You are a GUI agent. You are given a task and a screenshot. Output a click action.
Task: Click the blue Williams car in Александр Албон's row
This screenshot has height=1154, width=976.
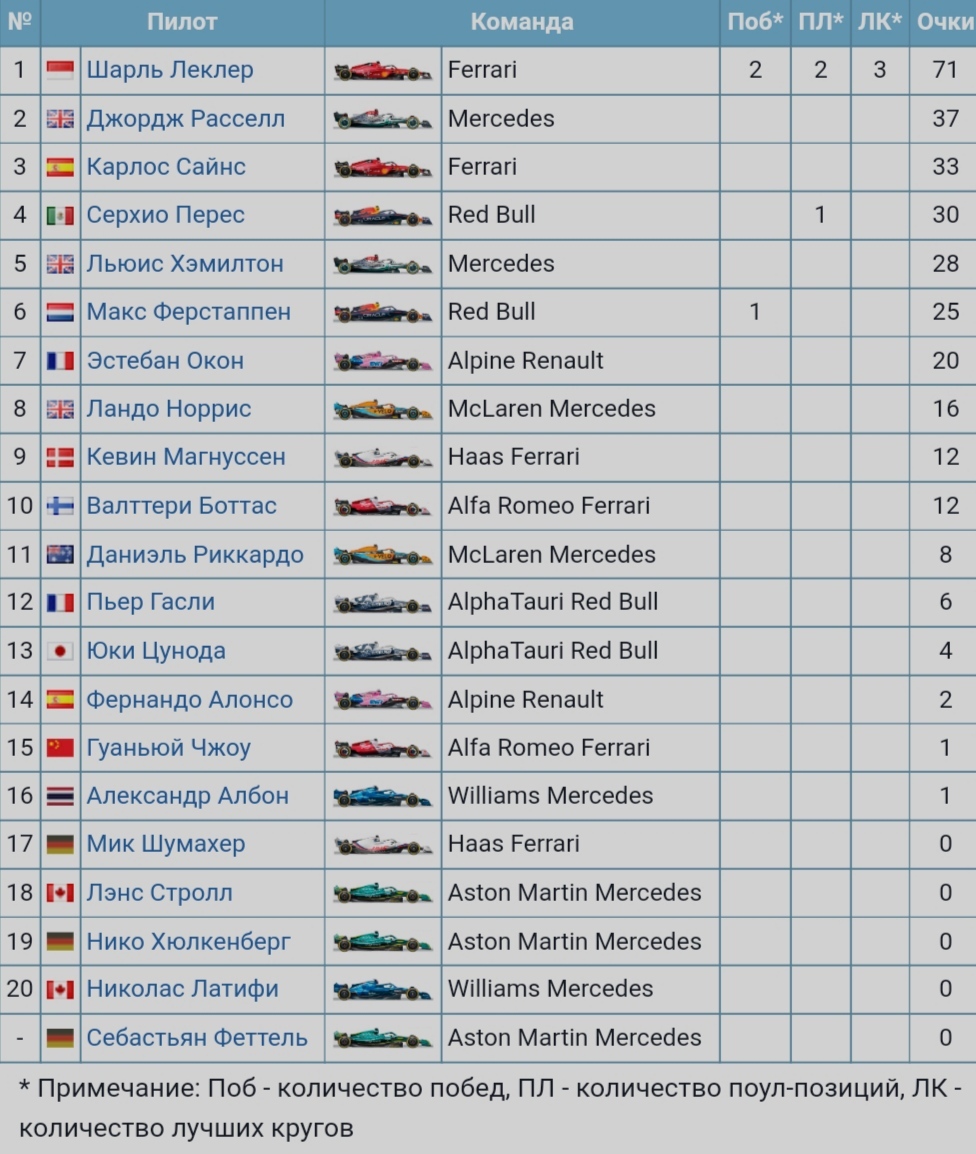click(x=383, y=797)
